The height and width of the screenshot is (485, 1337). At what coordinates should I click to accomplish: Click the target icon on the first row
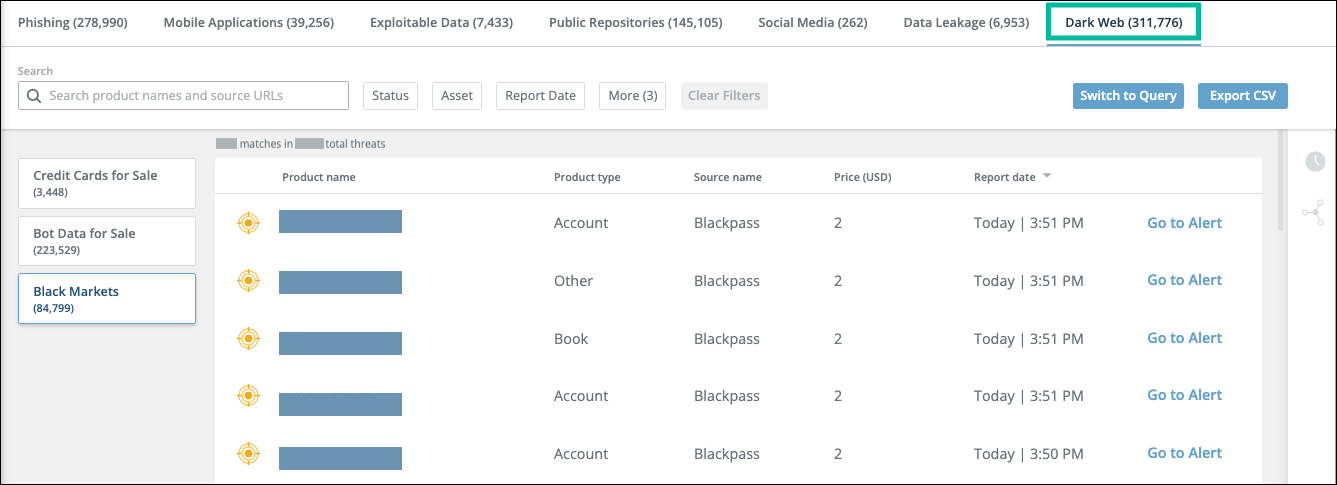click(248, 223)
